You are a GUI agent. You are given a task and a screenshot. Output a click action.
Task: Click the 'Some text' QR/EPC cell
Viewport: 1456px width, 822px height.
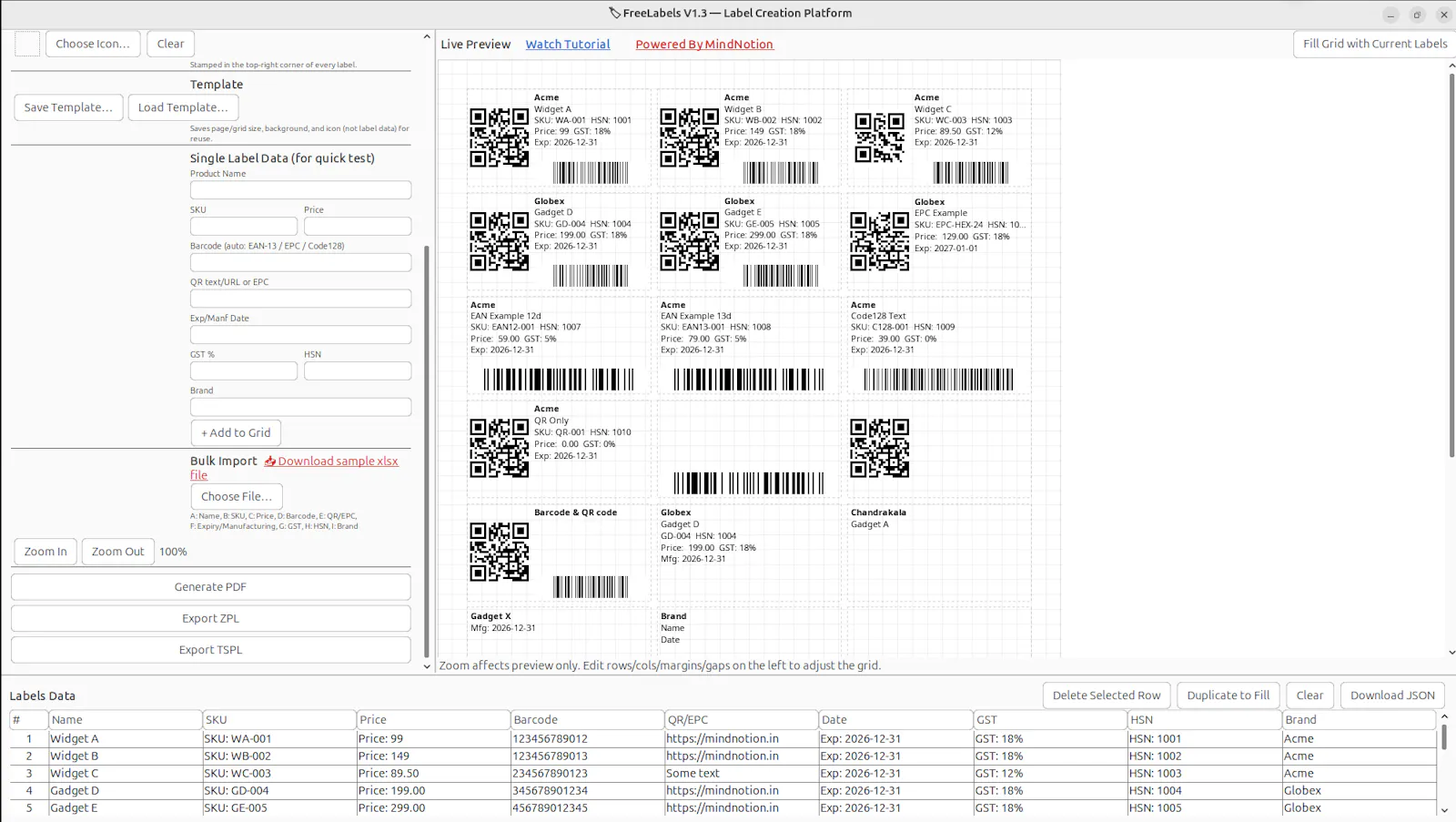[x=741, y=774]
